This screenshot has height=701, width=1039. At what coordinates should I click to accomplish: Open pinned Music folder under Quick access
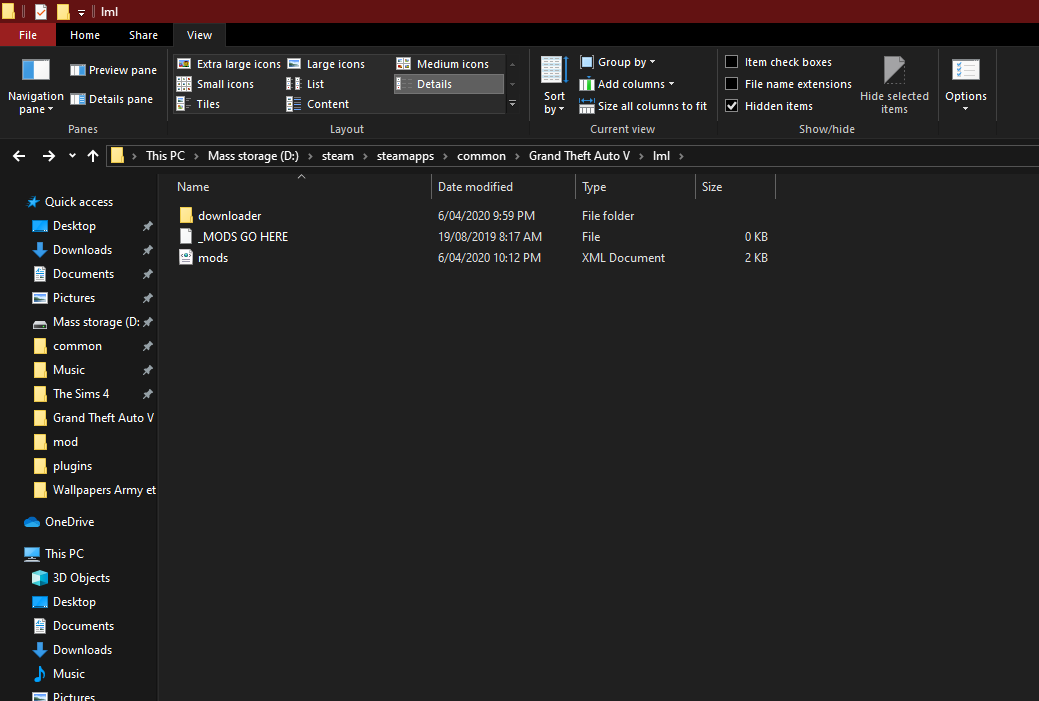coord(68,370)
